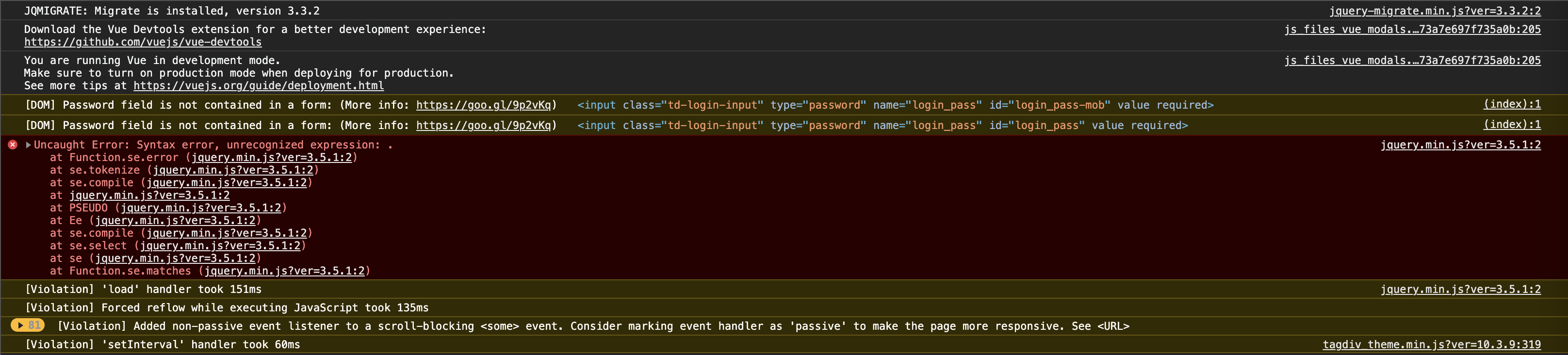Expand the 81 grouped violation messages badge
The width and height of the screenshot is (1568, 355).
click(x=28, y=326)
